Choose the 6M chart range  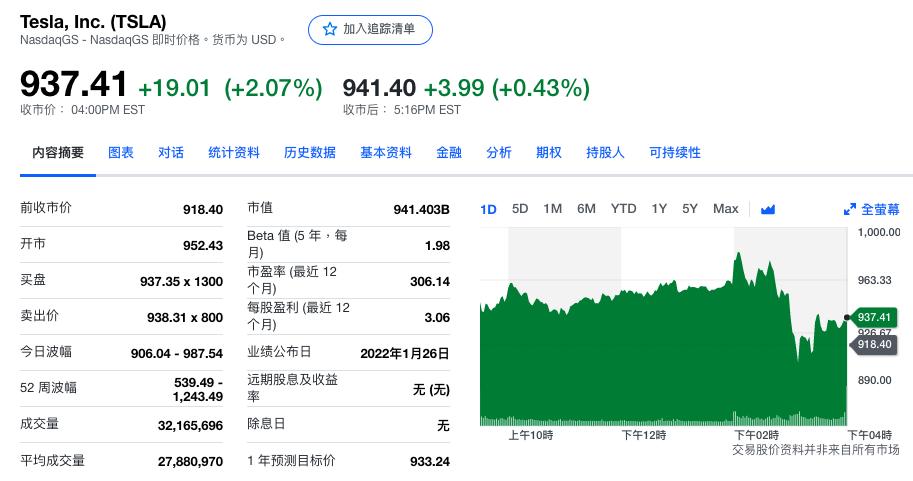(x=586, y=209)
